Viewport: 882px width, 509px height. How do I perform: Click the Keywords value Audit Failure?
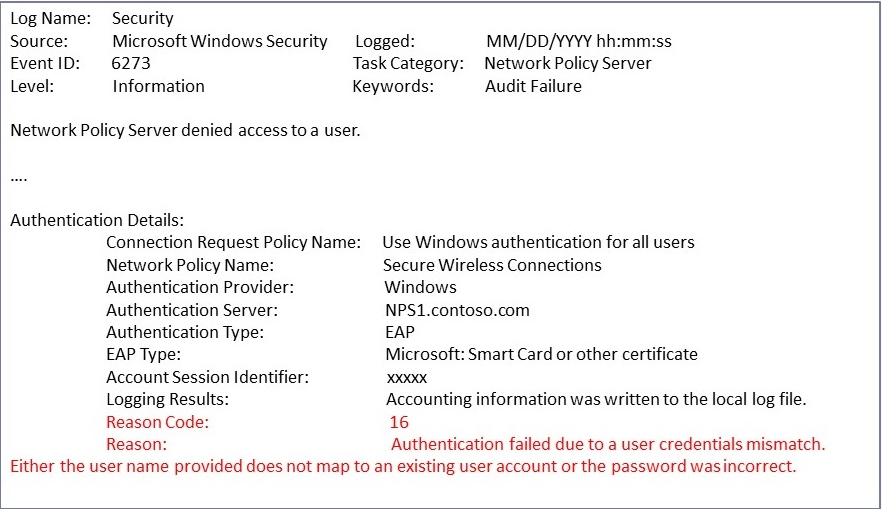click(x=533, y=86)
